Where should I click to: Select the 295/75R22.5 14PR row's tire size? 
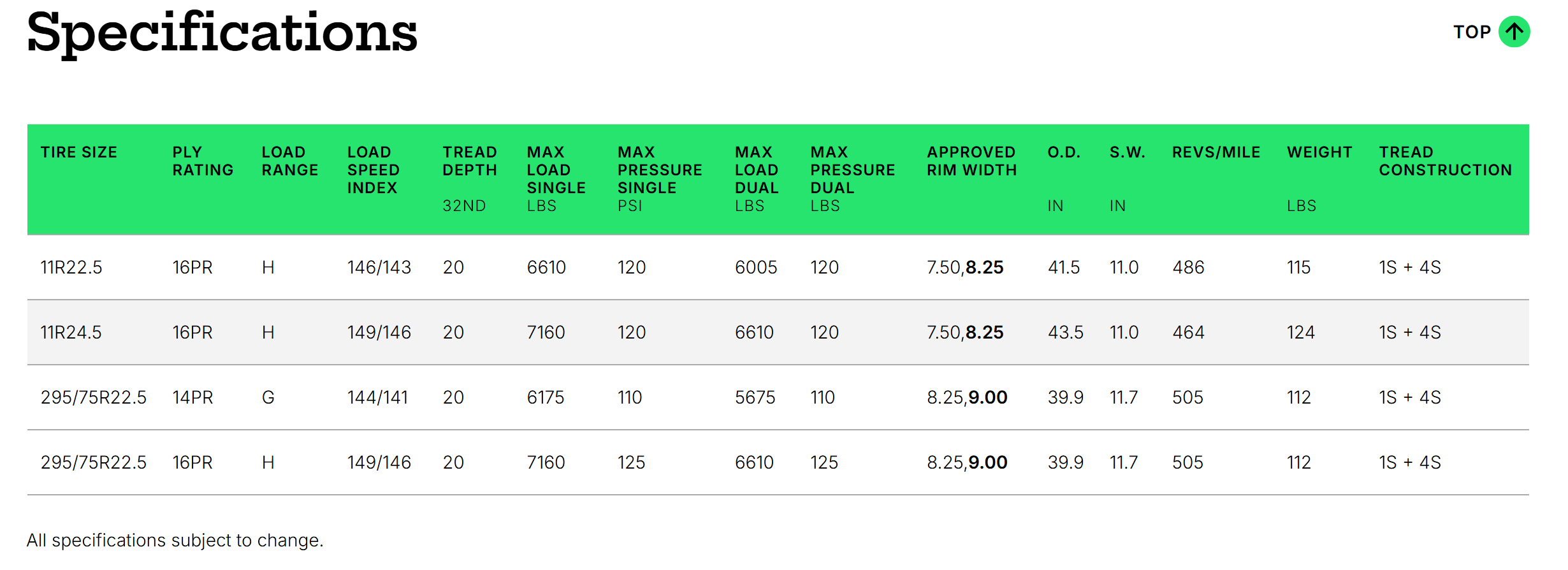(94, 397)
